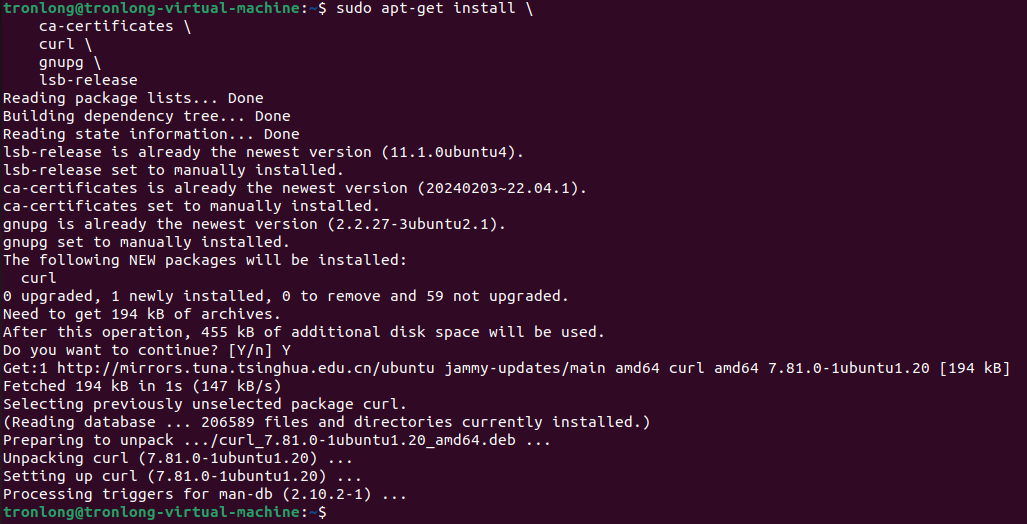Place cursor at the empty final command prompt

[x=340, y=512]
